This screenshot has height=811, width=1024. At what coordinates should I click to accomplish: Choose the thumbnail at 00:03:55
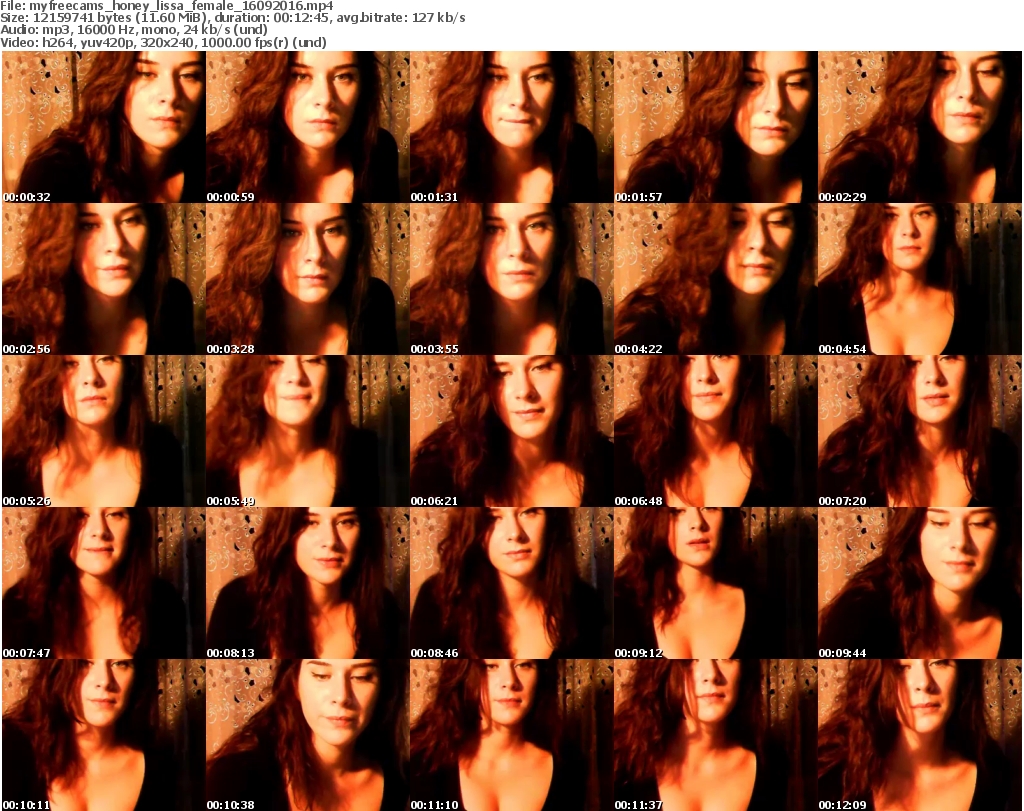pos(511,279)
